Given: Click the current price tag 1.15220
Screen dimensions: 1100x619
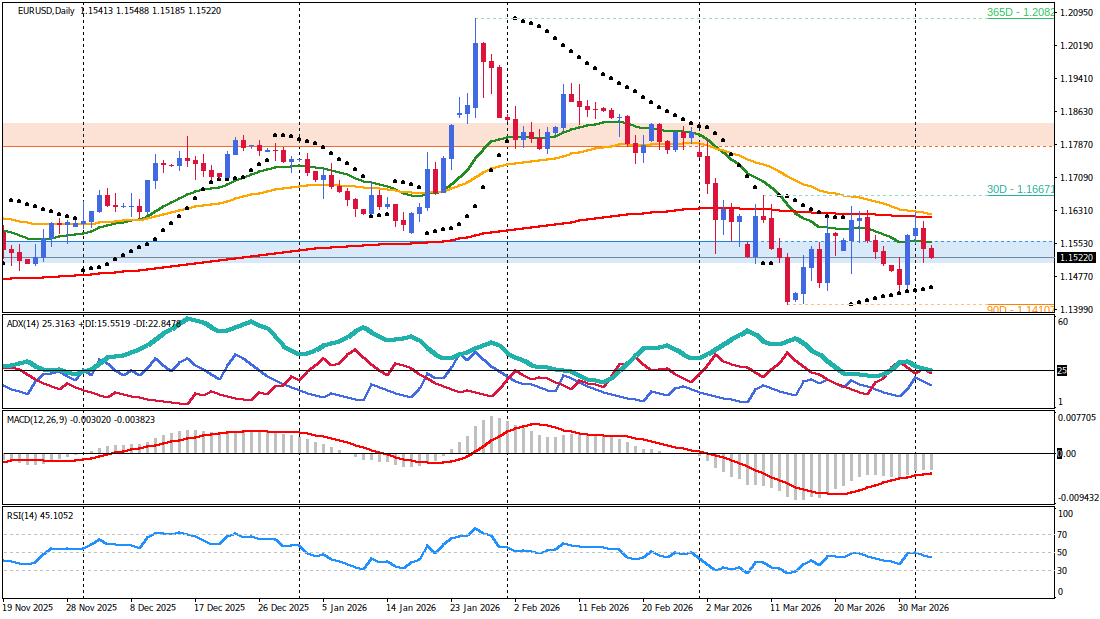Looking at the screenshot, I should point(1077,258).
